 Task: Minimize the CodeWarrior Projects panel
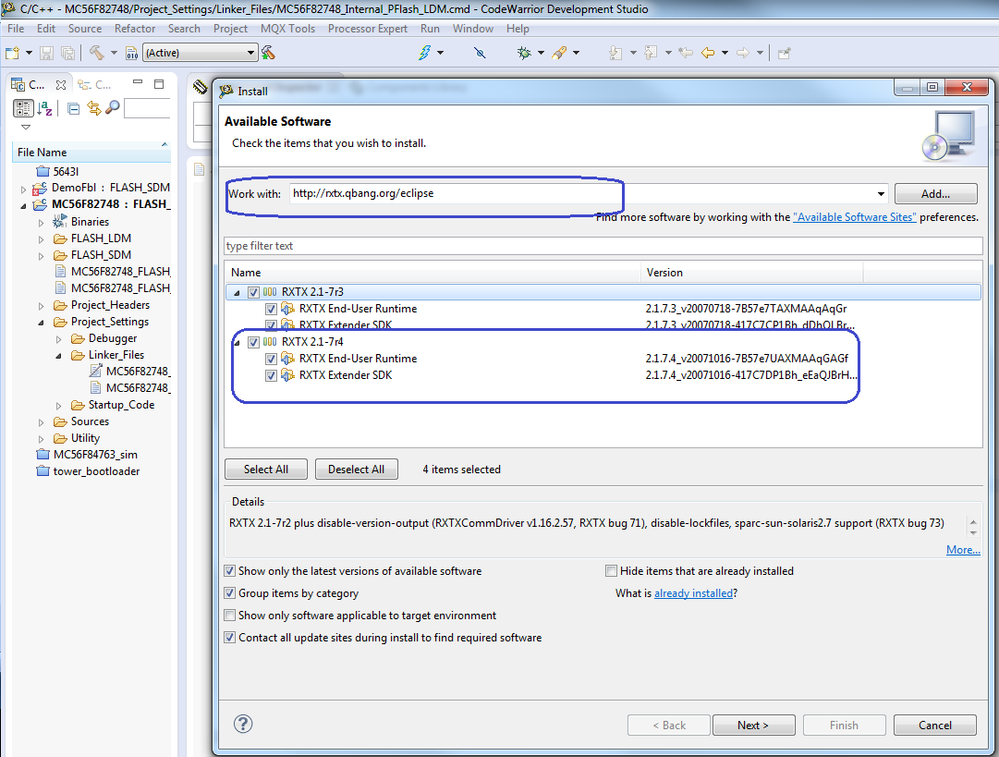point(138,83)
